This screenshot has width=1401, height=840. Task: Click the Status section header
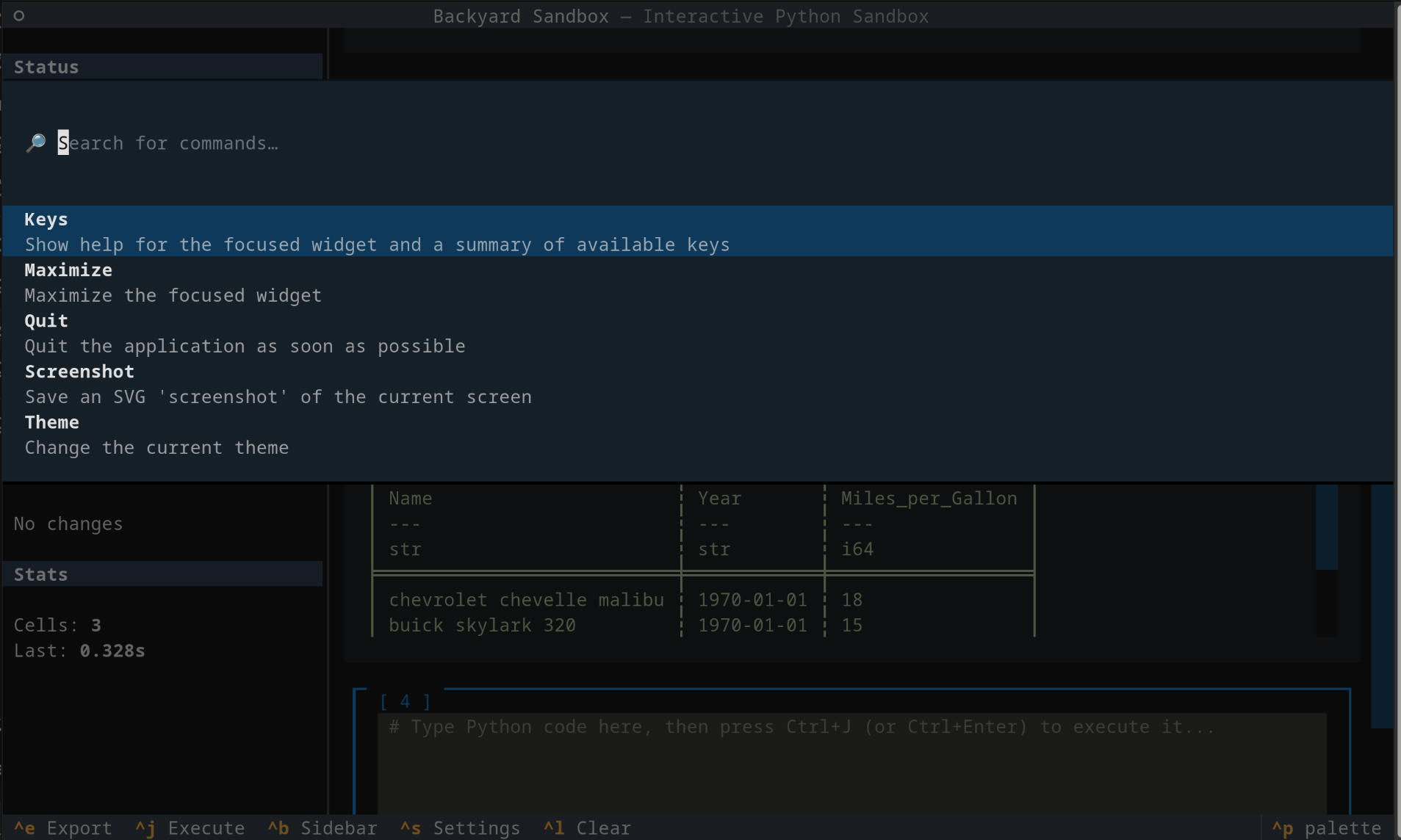[162, 67]
